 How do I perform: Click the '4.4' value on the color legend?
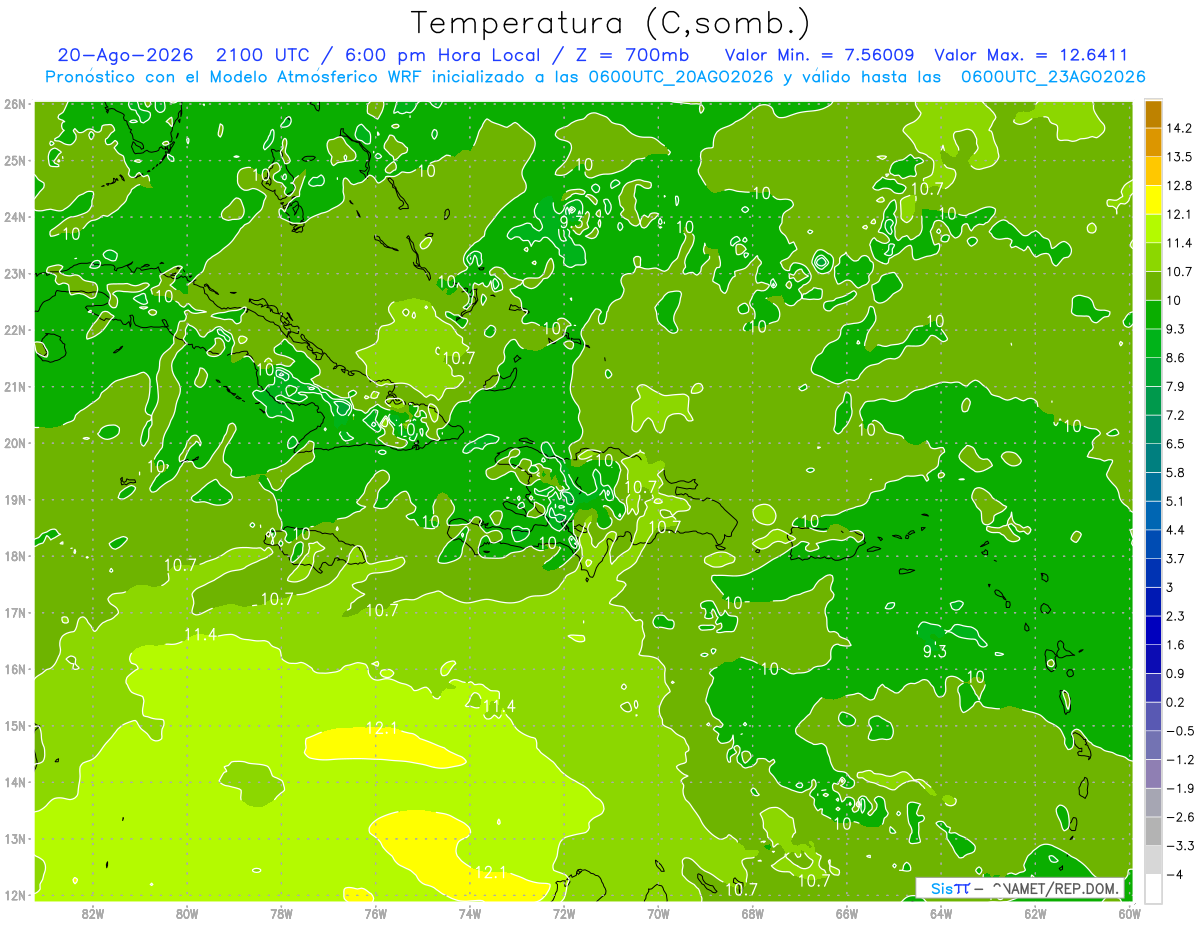(1177, 530)
